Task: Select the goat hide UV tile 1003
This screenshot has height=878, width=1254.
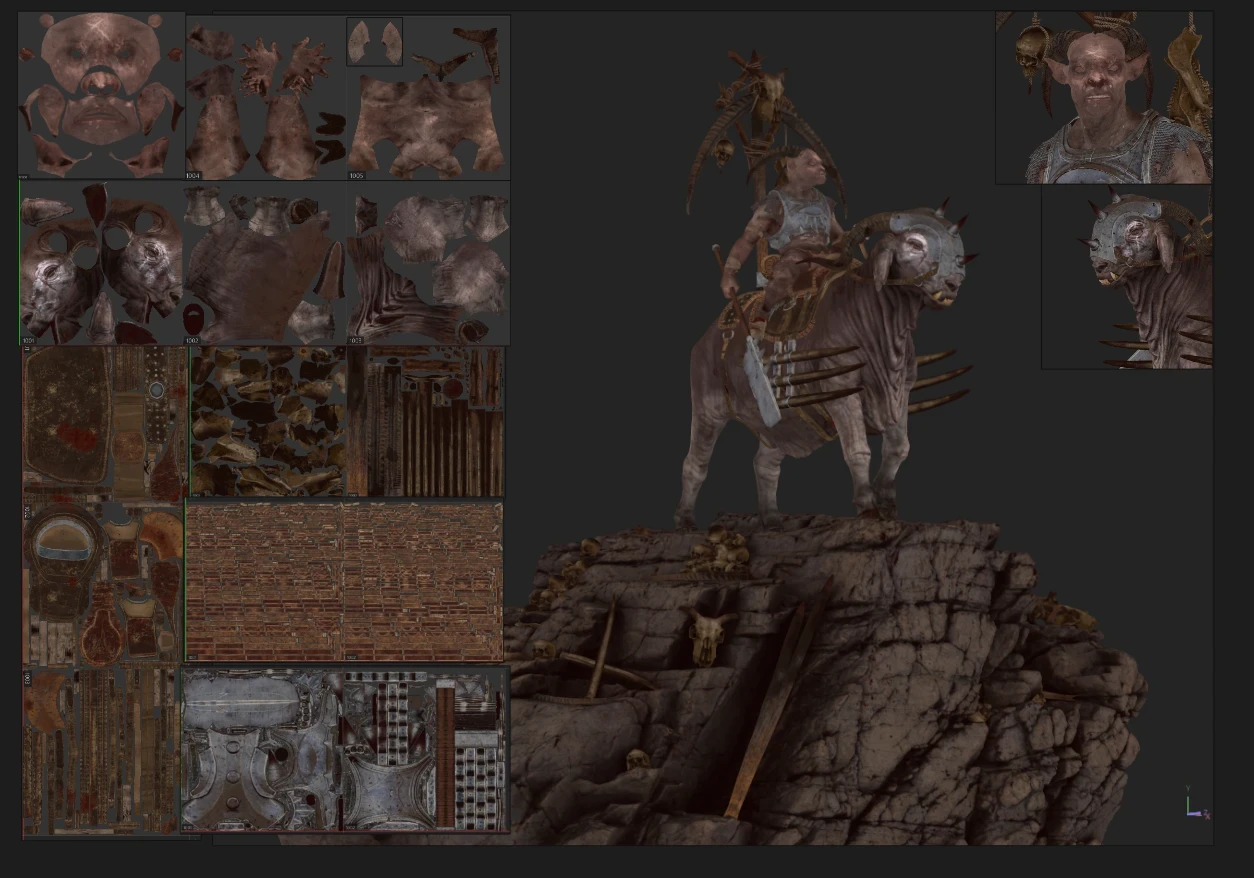Action: click(428, 264)
